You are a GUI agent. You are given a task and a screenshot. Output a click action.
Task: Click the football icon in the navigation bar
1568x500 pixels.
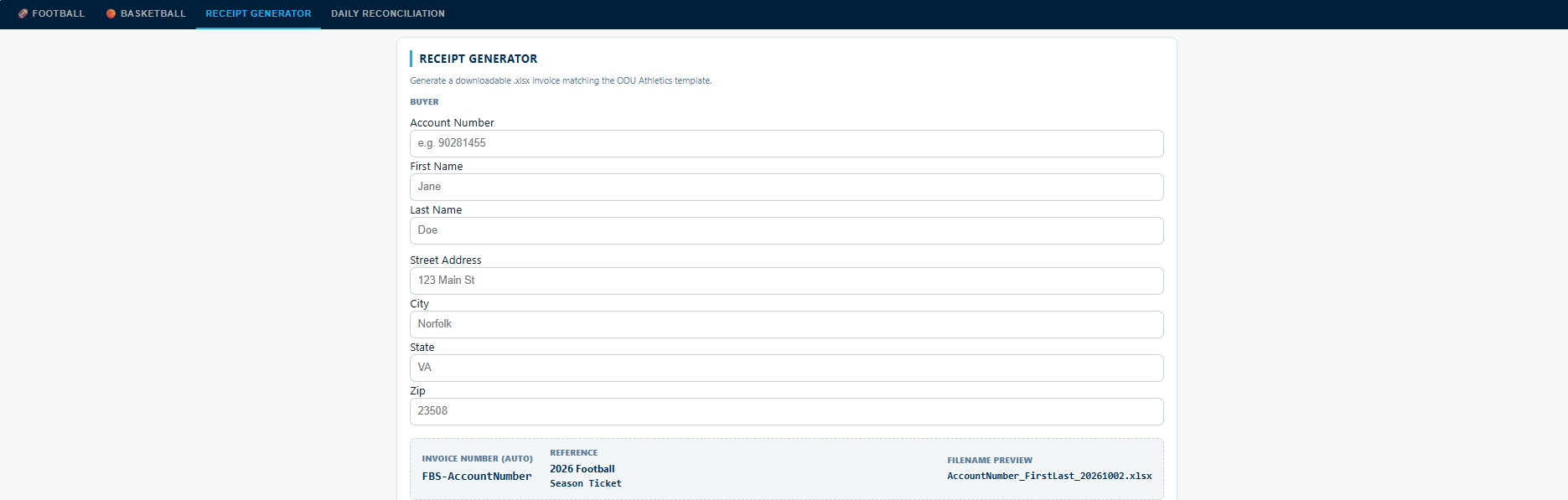(23, 13)
